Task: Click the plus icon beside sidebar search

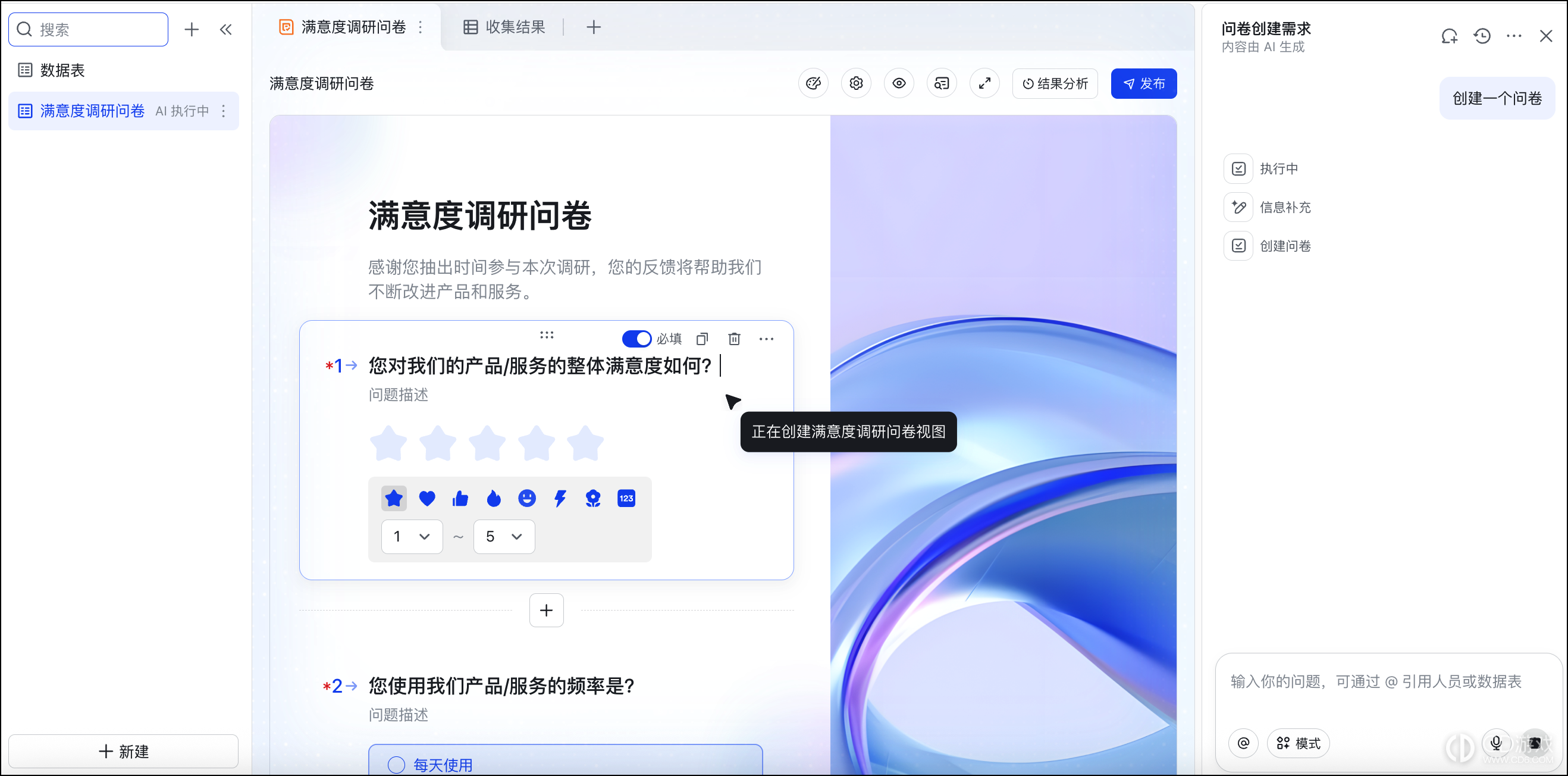Action: 192,29
